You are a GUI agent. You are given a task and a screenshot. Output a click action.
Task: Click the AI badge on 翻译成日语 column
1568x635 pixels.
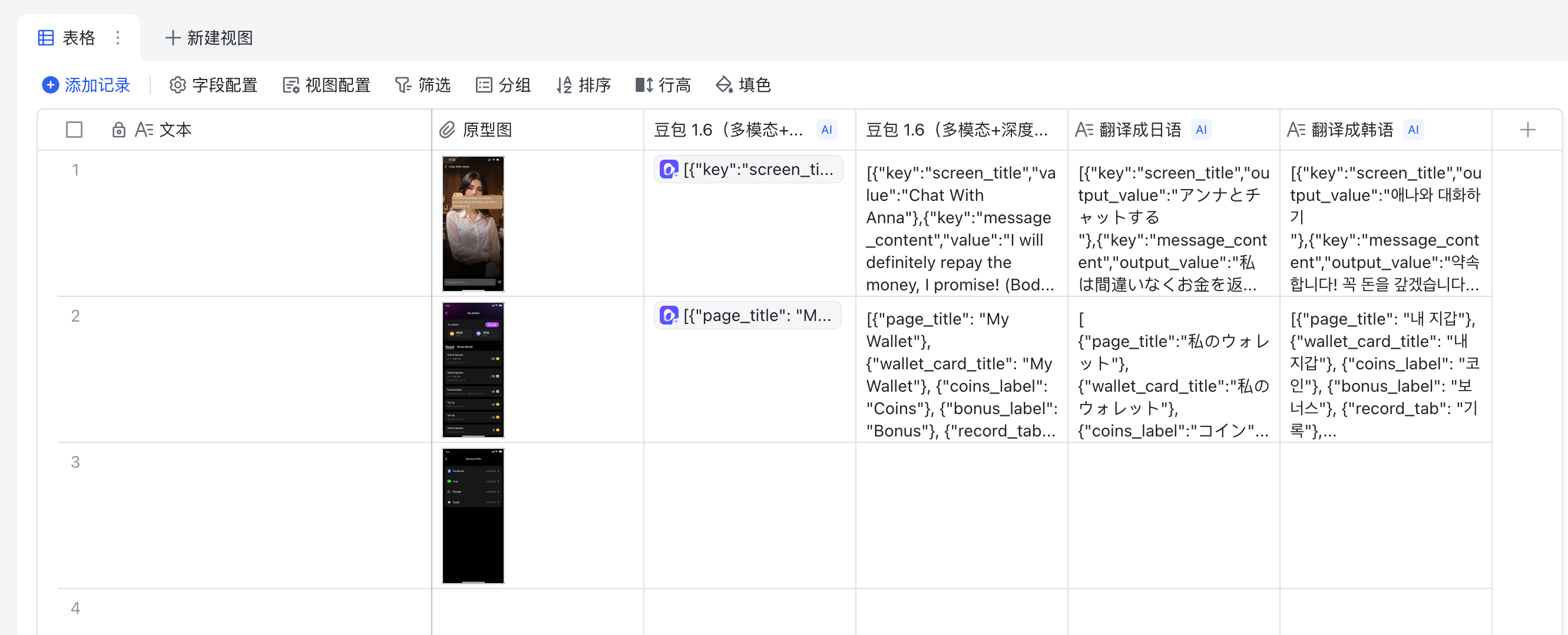coord(1201,130)
